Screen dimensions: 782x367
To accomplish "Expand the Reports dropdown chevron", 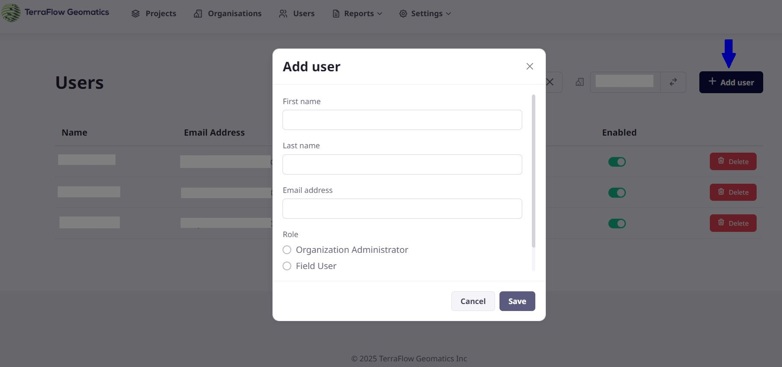I will (380, 14).
